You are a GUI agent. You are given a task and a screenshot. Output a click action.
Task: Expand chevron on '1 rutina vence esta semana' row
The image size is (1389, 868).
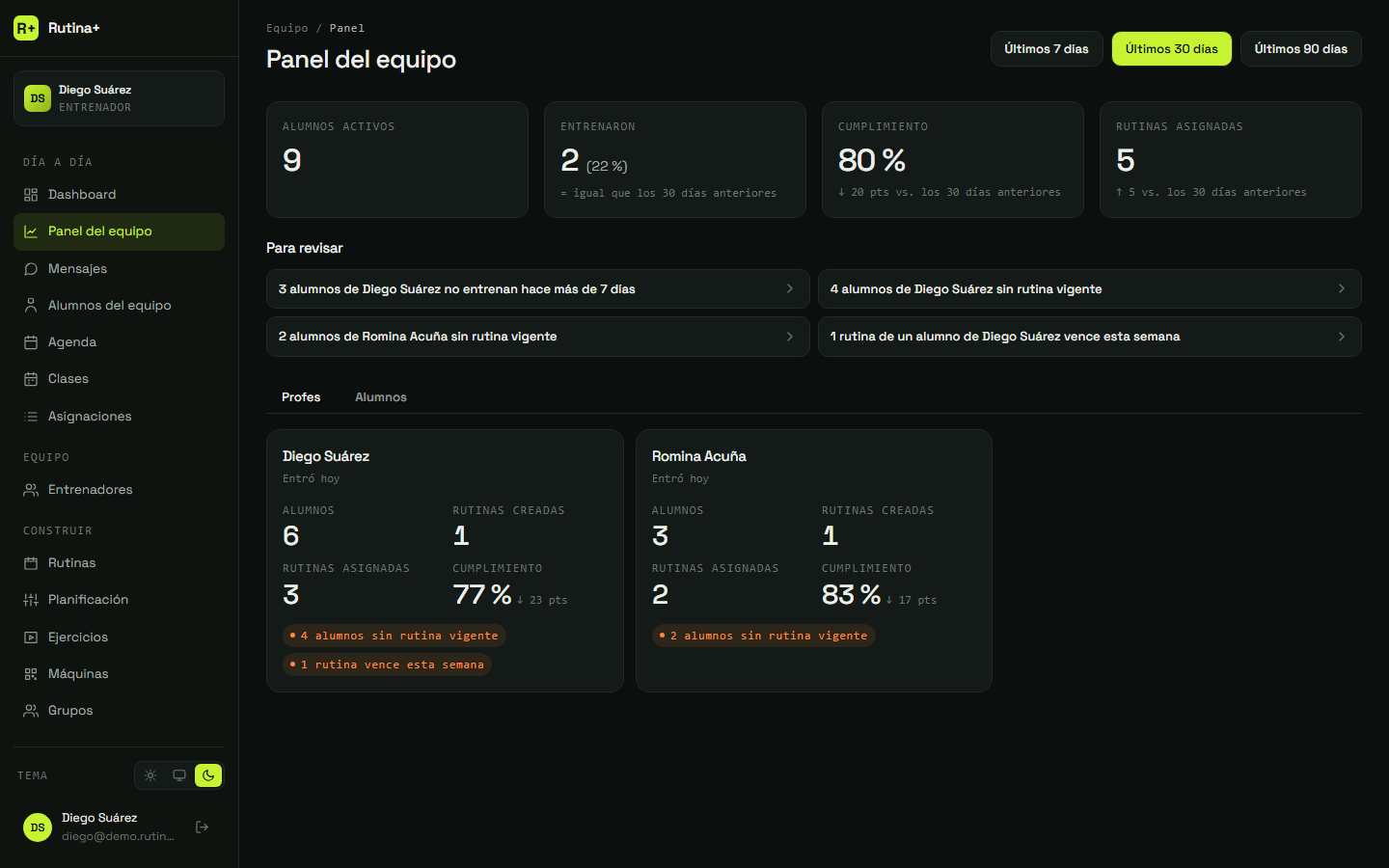[x=1342, y=337]
